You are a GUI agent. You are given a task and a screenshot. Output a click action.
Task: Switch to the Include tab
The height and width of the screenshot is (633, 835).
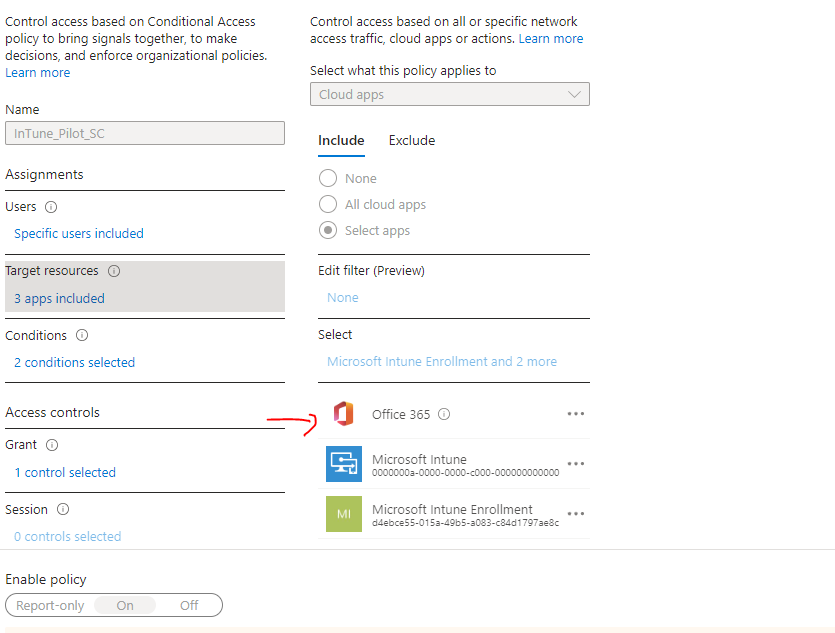point(341,141)
